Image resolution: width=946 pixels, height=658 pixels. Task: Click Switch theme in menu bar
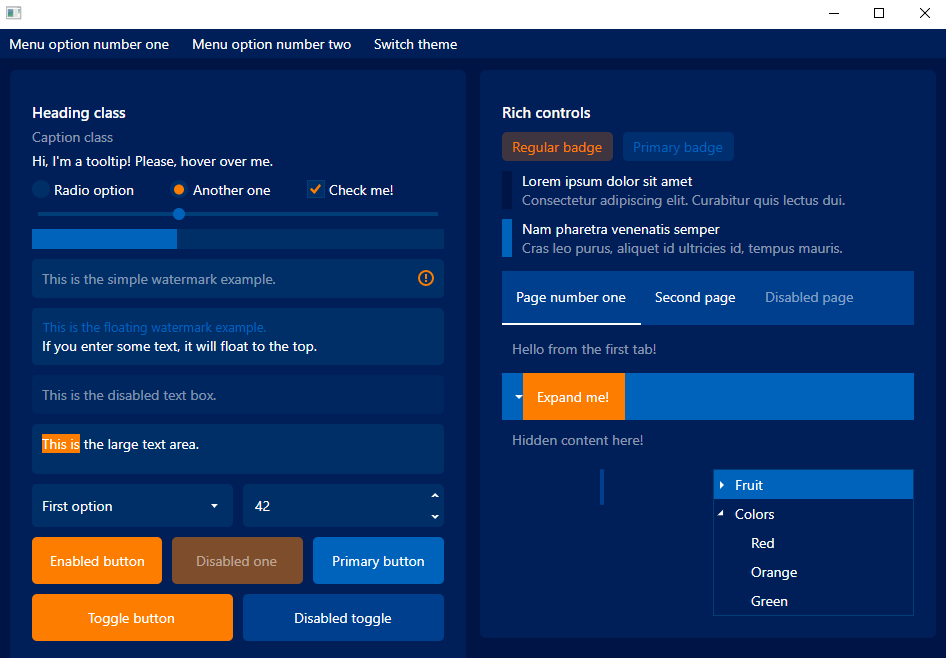[415, 44]
